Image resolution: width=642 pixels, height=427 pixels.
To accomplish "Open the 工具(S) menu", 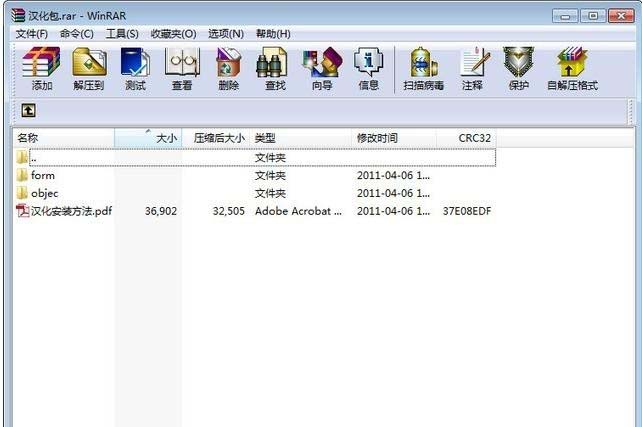I will 122,34.
